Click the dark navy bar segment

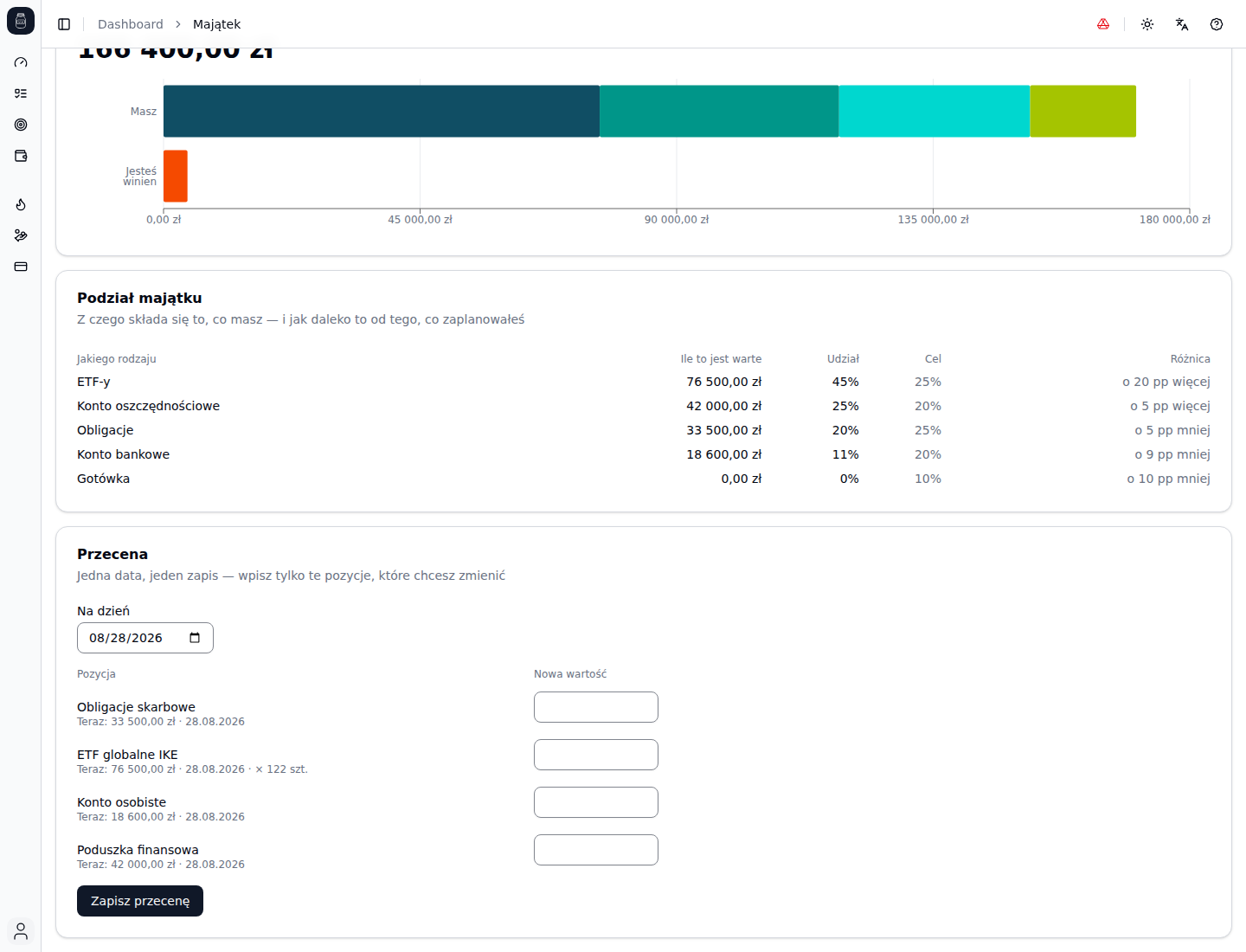[382, 111]
